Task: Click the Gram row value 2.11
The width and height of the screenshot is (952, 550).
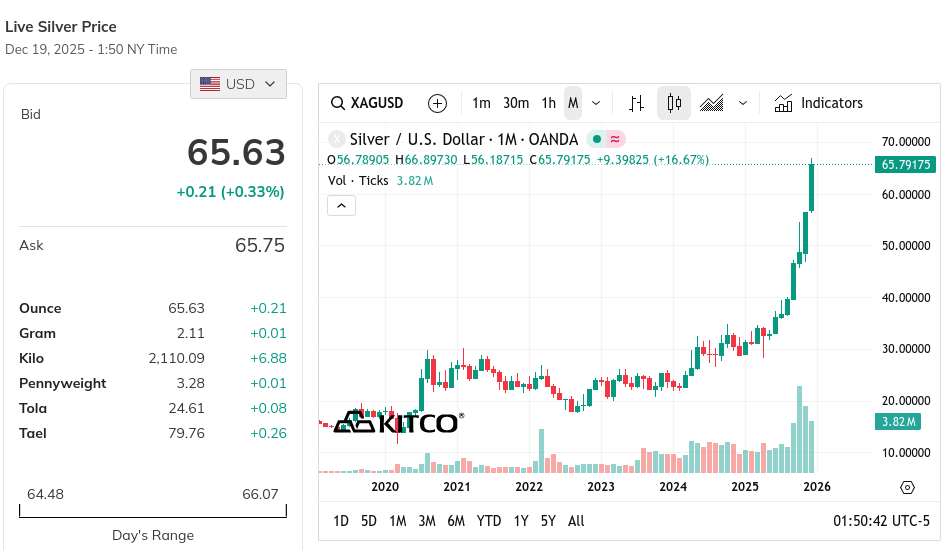Action: tap(191, 333)
